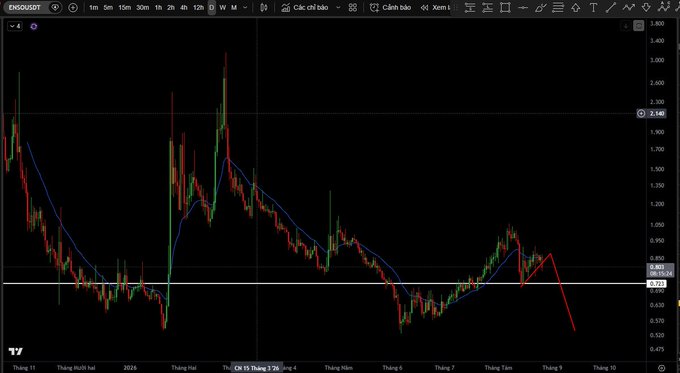Screen dimensions: 680x373
Task: Select the brush drawing tool
Action: pyautogui.click(x=540, y=7)
